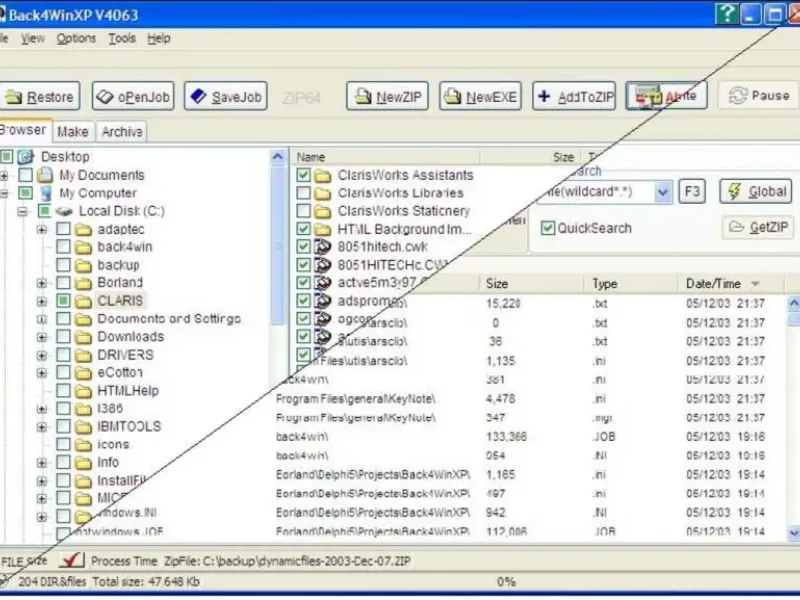Click the I386 folder icon
Image resolution: width=800 pixels, height=600 pixels.
pos(83,409)
